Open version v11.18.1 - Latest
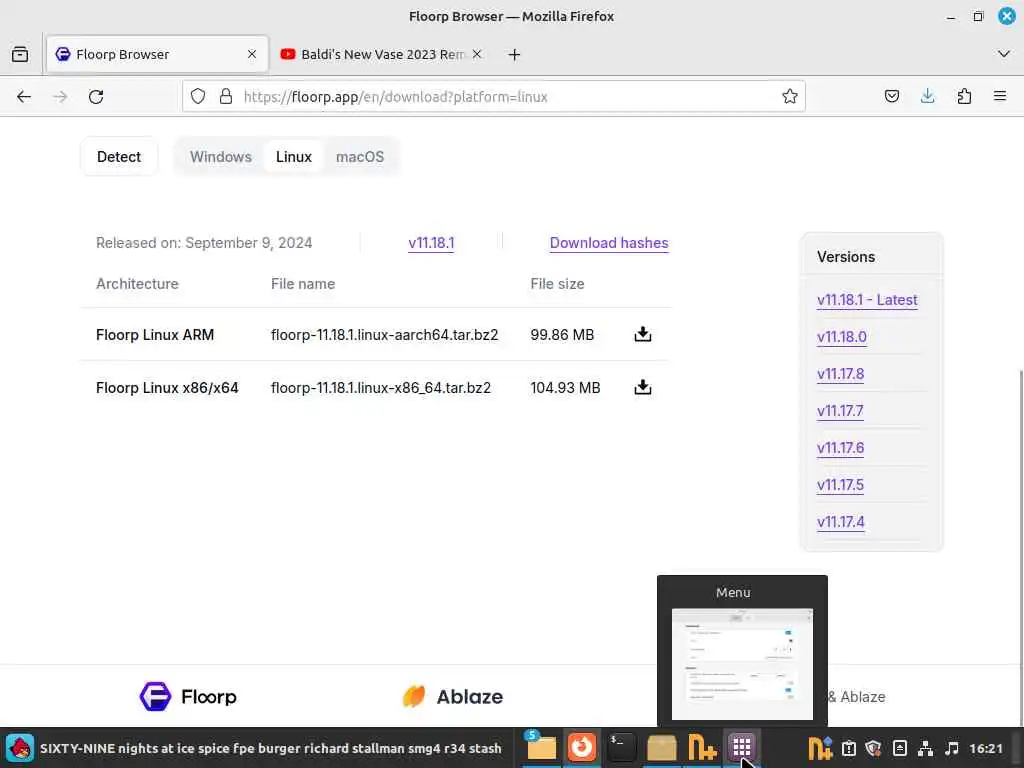This screenshot has width=1024, height=768. click(x=867, y=300)
